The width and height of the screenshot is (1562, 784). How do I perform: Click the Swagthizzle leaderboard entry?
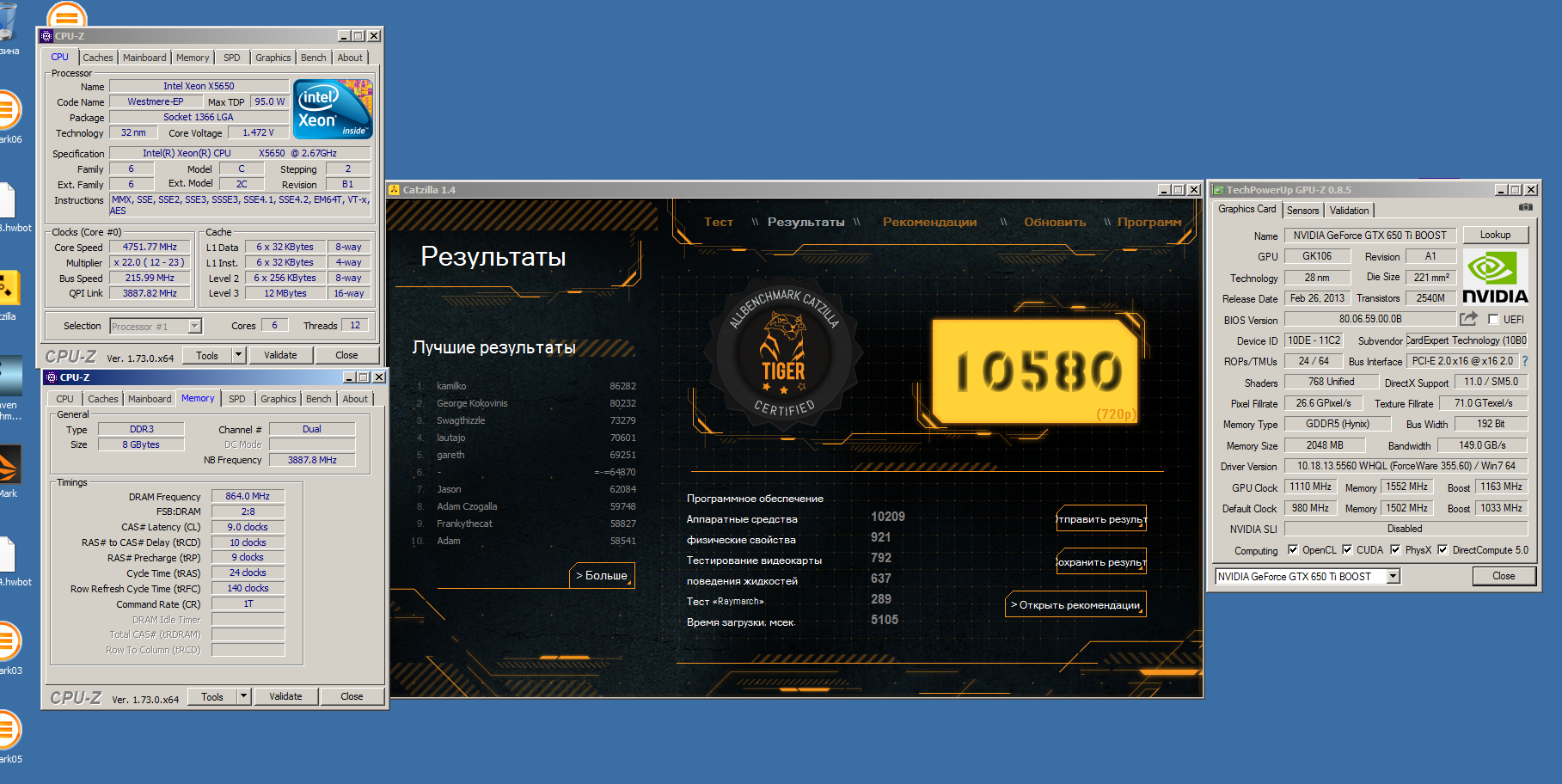coord(525,420)
